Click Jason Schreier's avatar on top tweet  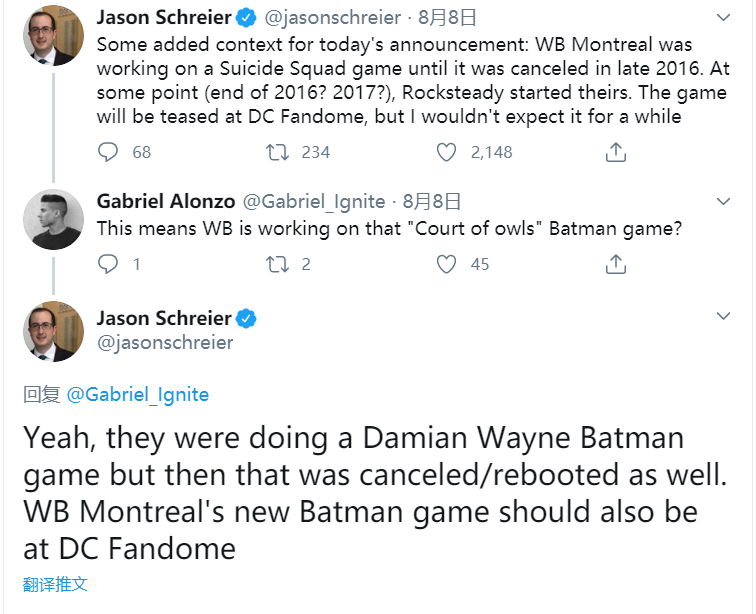(53, 37)
